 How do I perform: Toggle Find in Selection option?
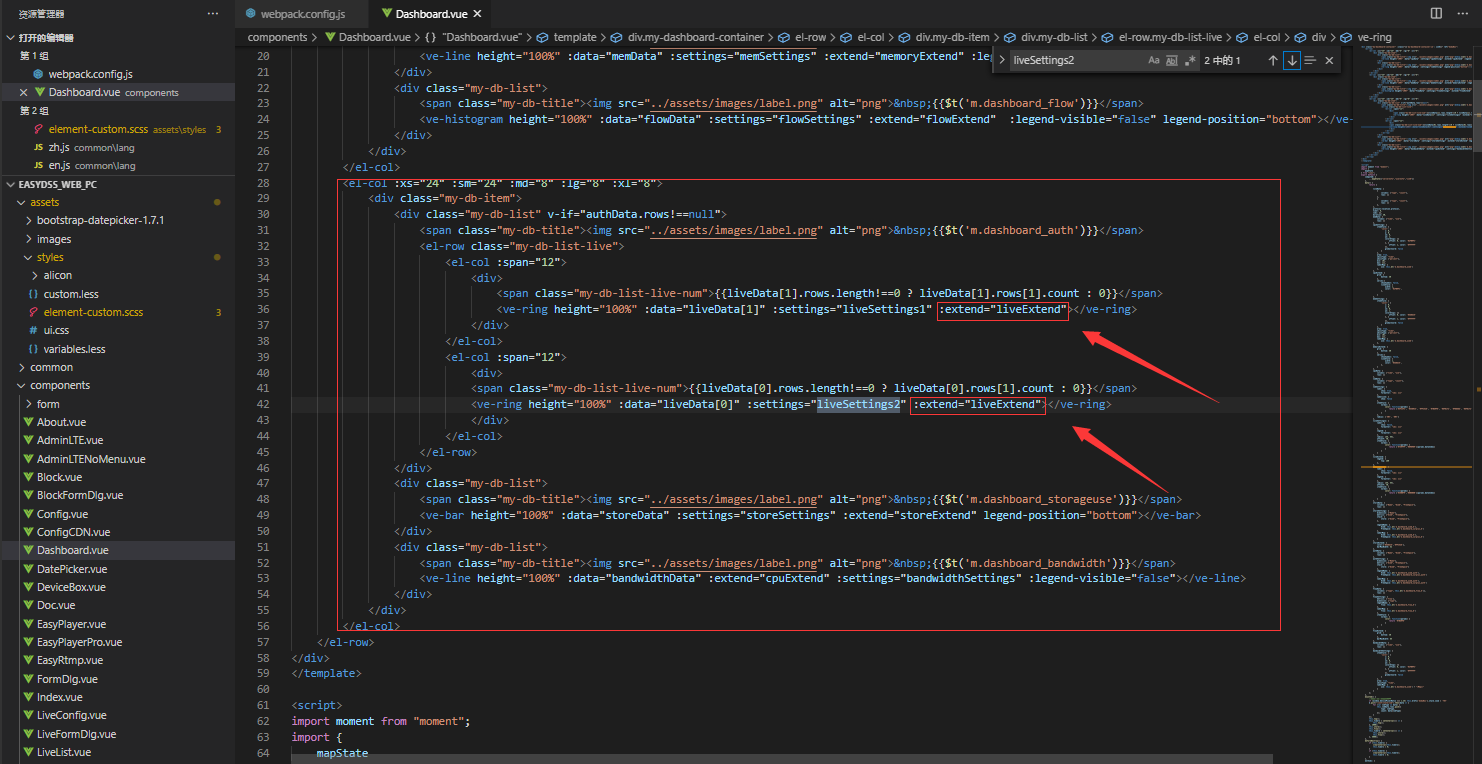[x=1310, y=60]
